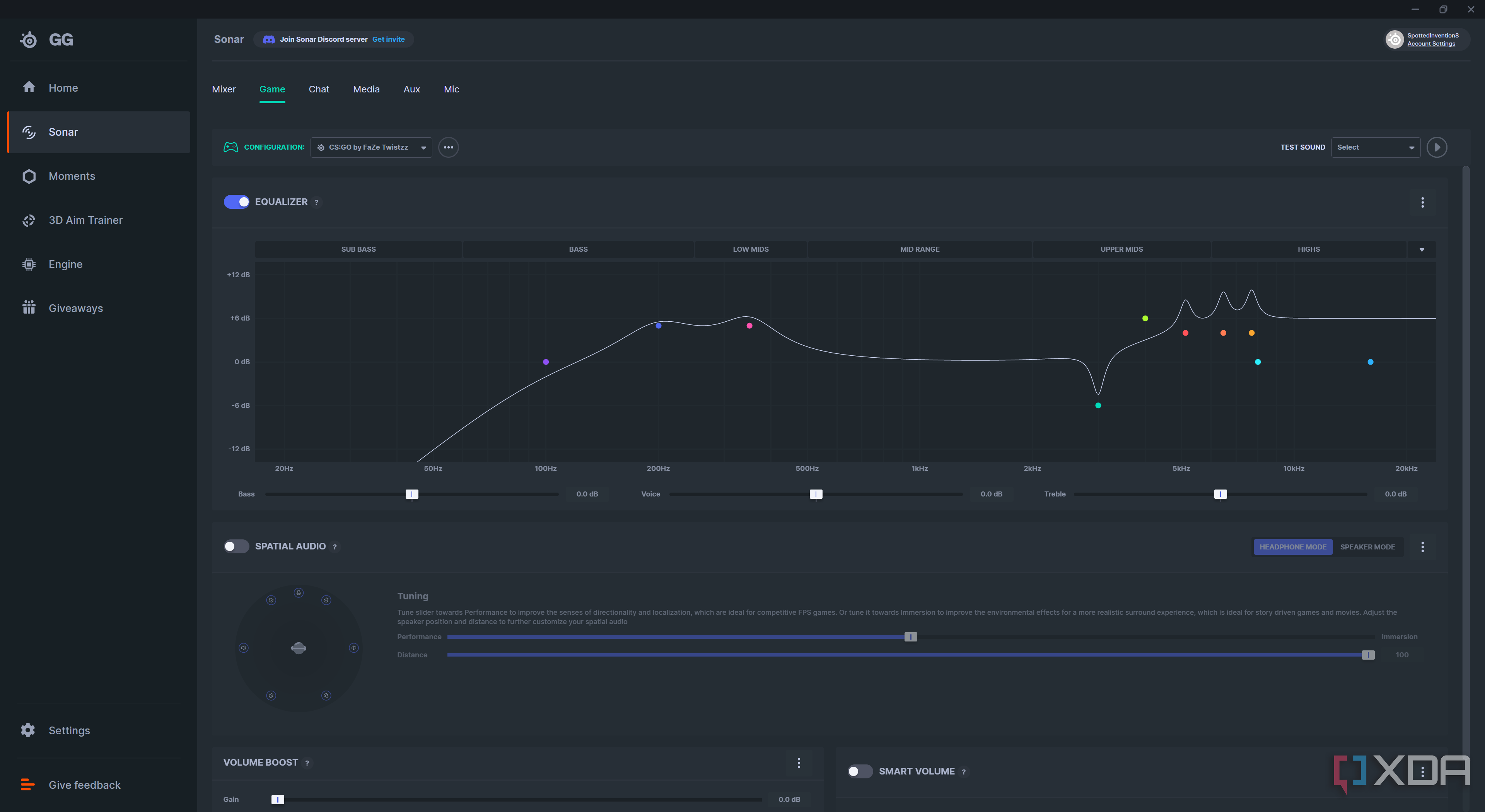Open Equalizer three-dot options menu
The height and width of the screenshot is (812, 1485).
pyautogui.click(x=1422, y=202)
